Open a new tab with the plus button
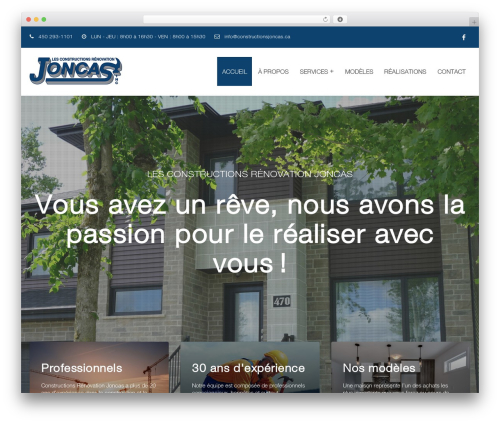The height and width of the screenshot is (423, 500). click(474, 22)
